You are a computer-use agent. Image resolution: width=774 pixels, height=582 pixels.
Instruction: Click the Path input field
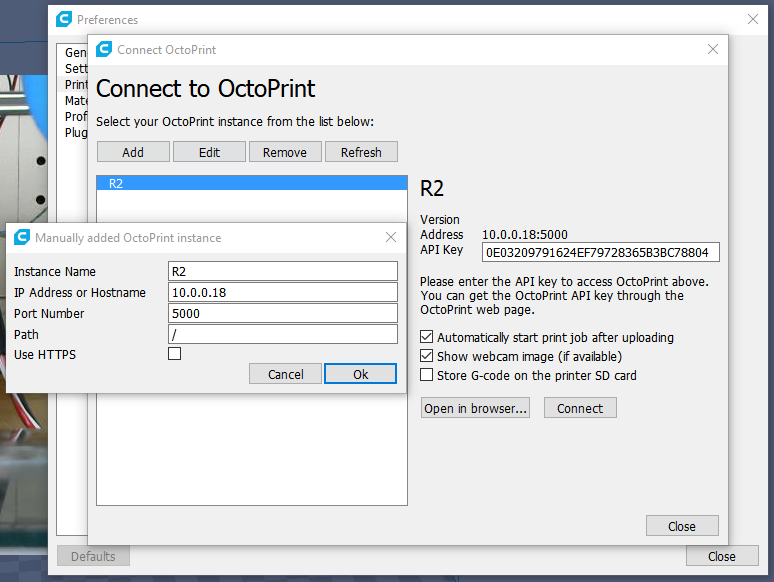[283, 334]
